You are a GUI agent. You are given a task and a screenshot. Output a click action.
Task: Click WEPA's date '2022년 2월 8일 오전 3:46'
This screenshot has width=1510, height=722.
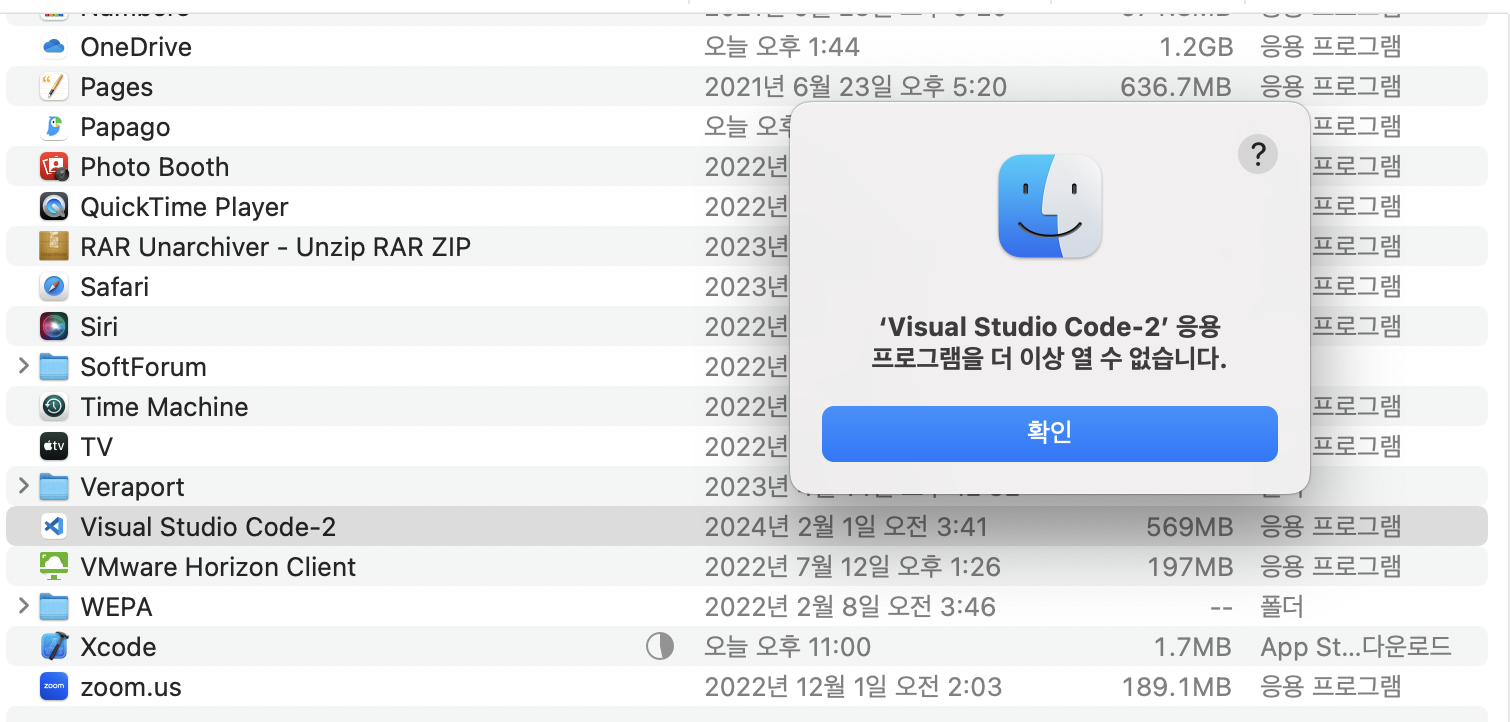coord(850,607)
